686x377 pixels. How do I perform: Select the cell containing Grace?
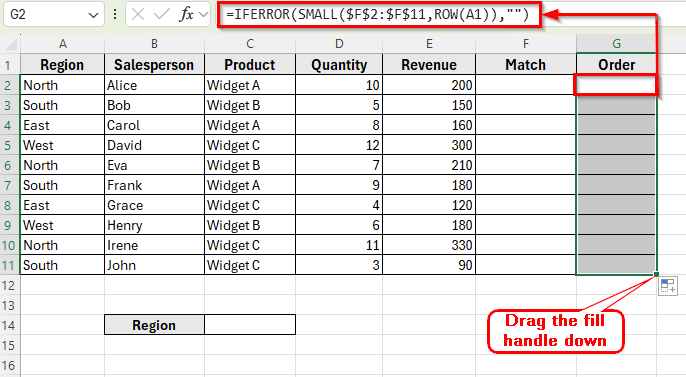click(x=154, y=205)
